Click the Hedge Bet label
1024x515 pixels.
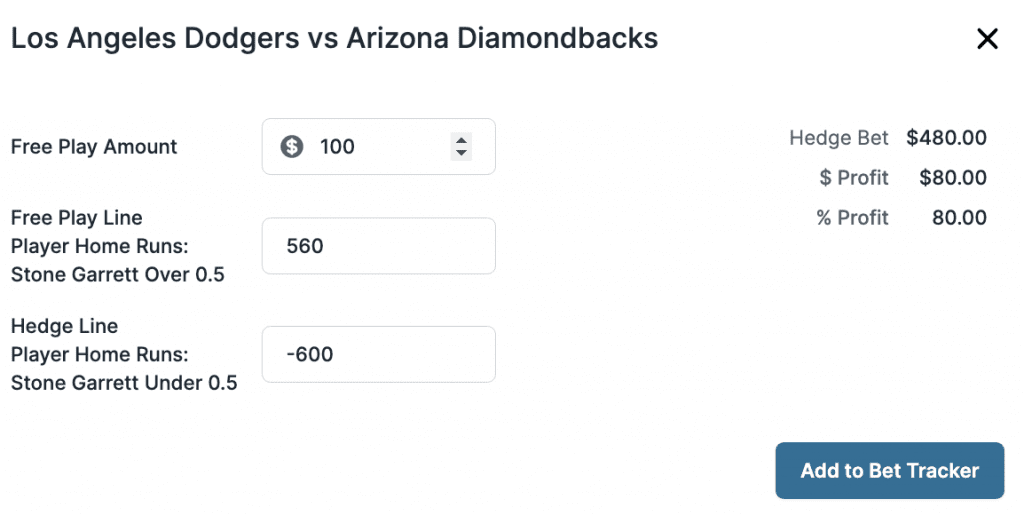(839, 138)
